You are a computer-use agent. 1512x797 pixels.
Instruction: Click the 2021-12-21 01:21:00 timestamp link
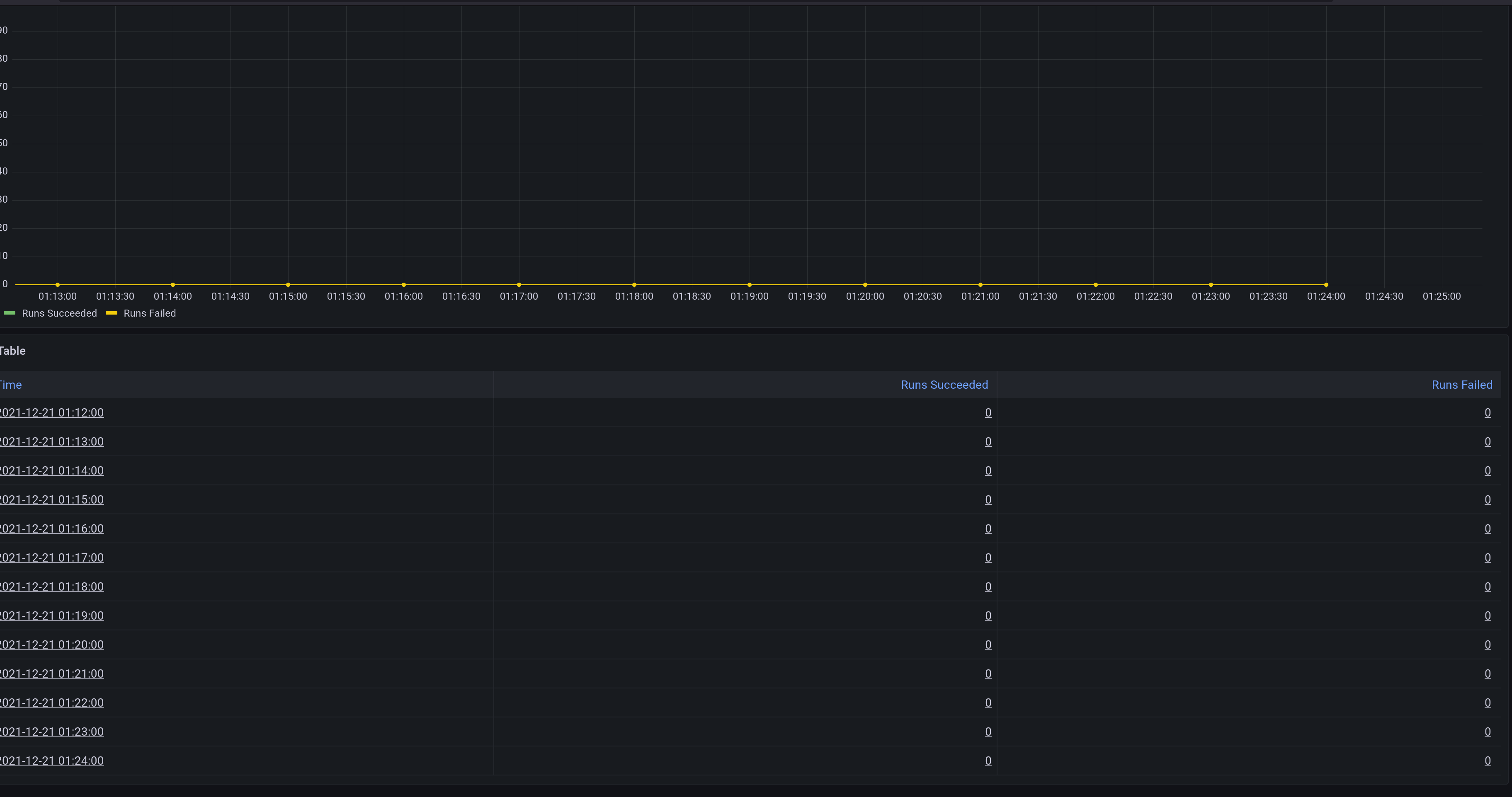point(52,674)
